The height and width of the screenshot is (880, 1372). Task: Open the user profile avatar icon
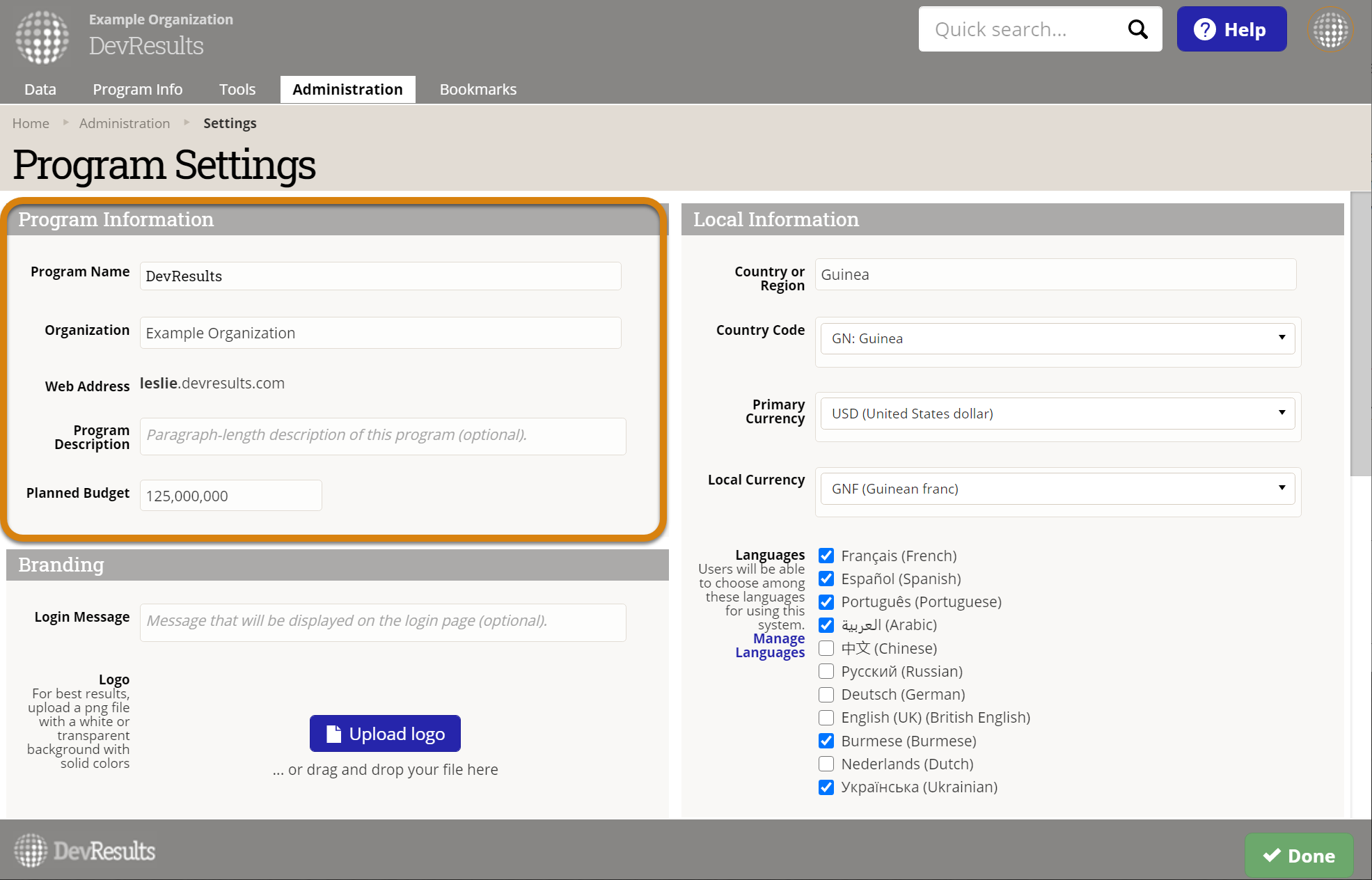[x=1330, y=30]
